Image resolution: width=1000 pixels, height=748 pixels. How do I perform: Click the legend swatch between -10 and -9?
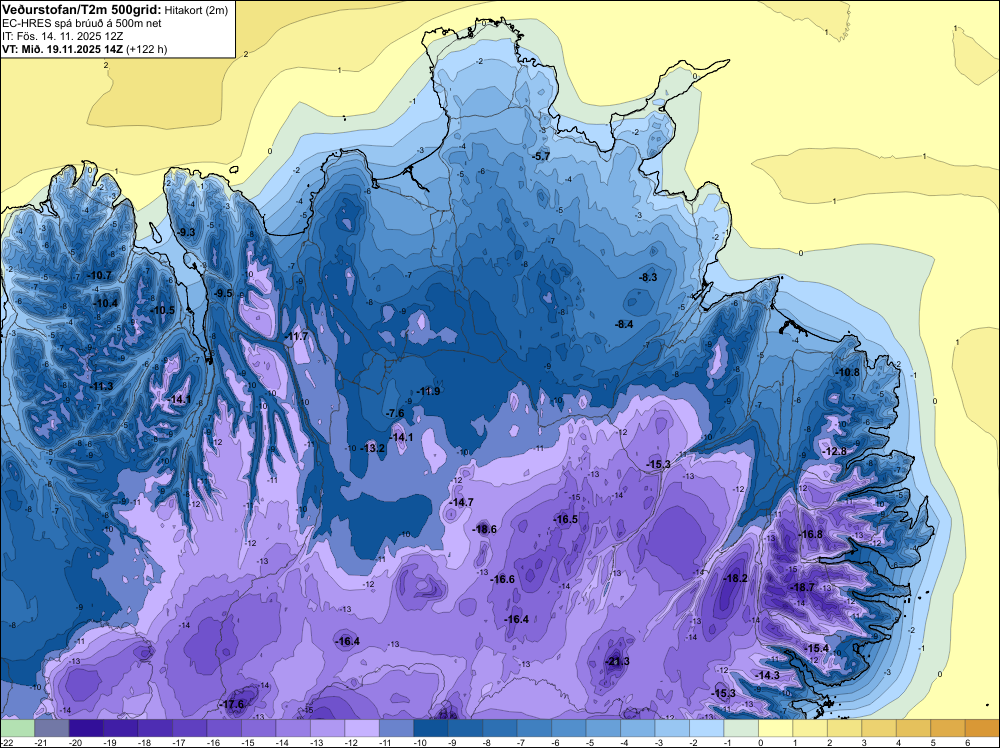tap(431, 728)
